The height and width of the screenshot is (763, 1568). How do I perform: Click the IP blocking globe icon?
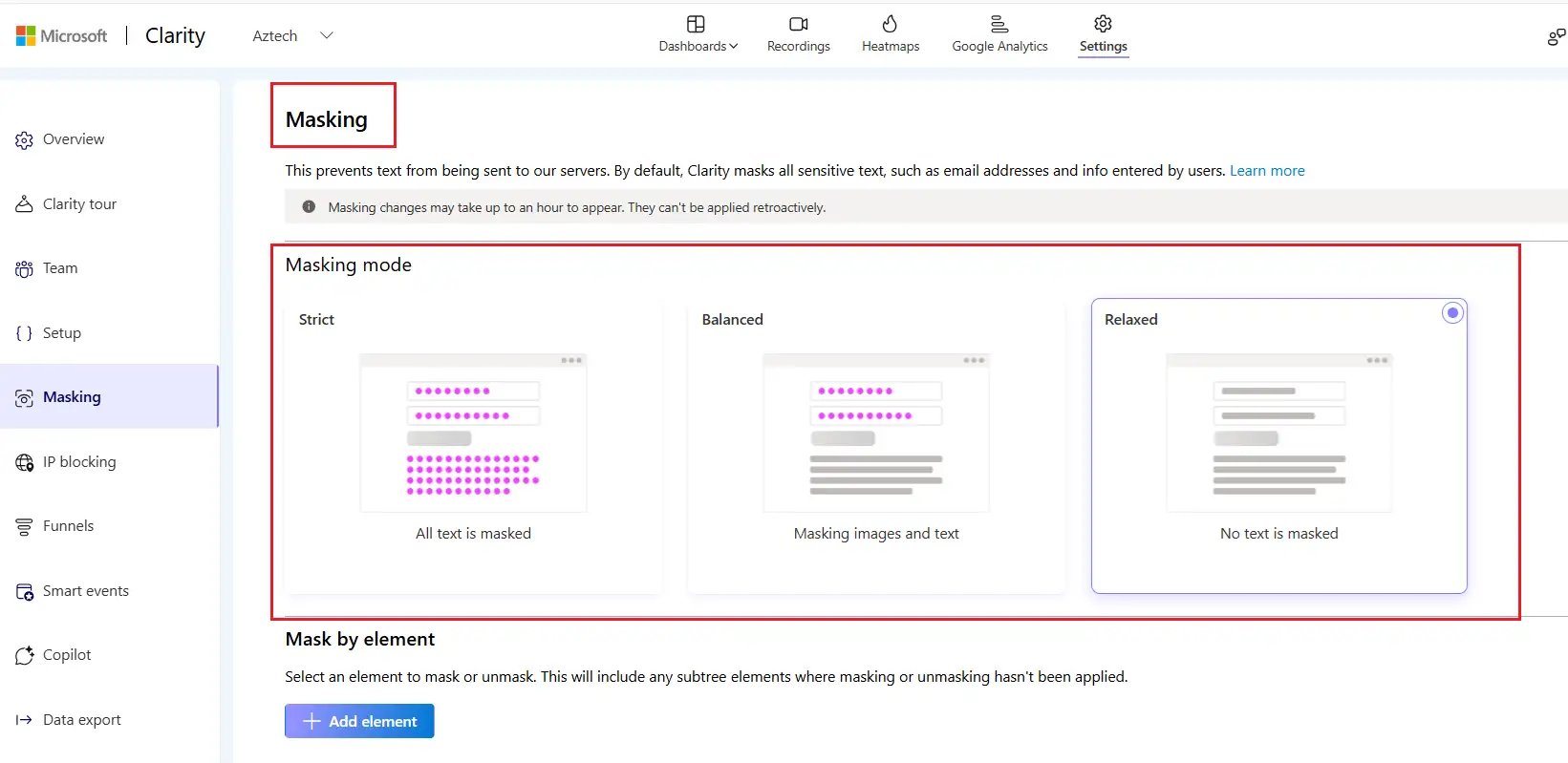coord(25,462)
